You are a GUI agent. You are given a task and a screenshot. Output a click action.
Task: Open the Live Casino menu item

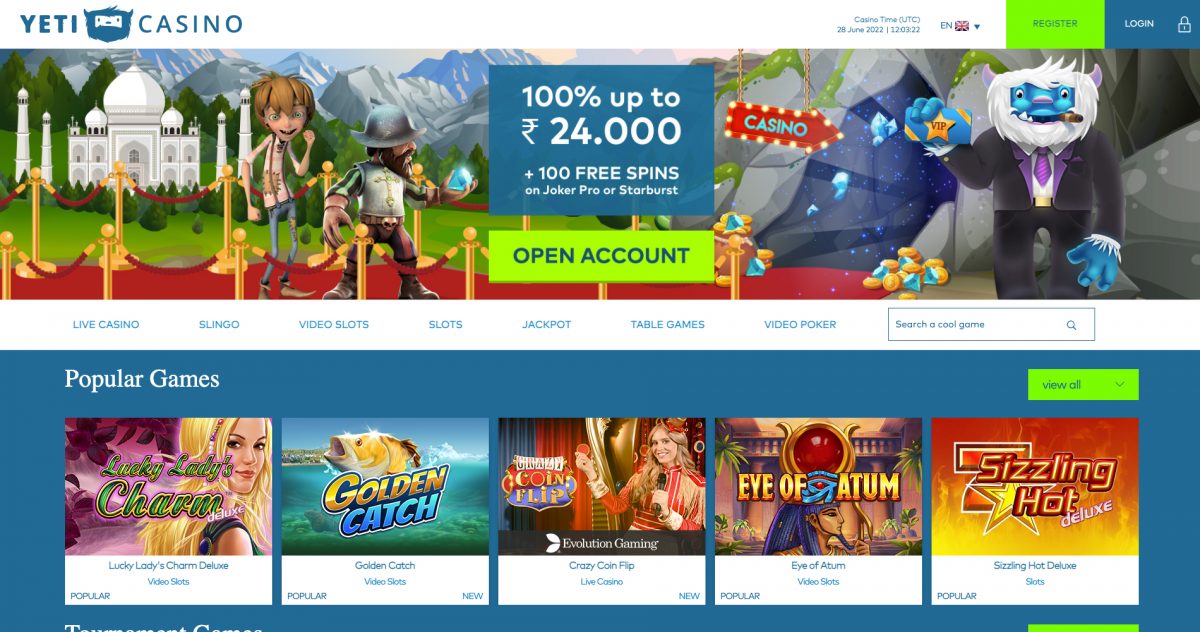[x=106, y=325]
